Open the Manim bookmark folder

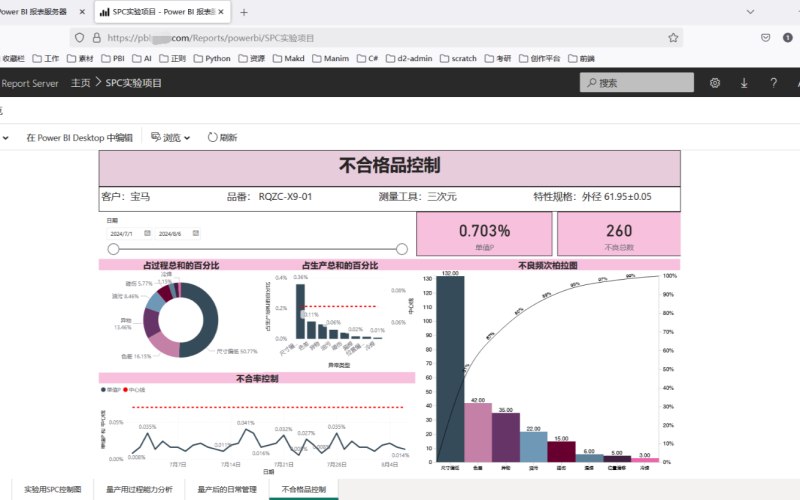[331, 59]
